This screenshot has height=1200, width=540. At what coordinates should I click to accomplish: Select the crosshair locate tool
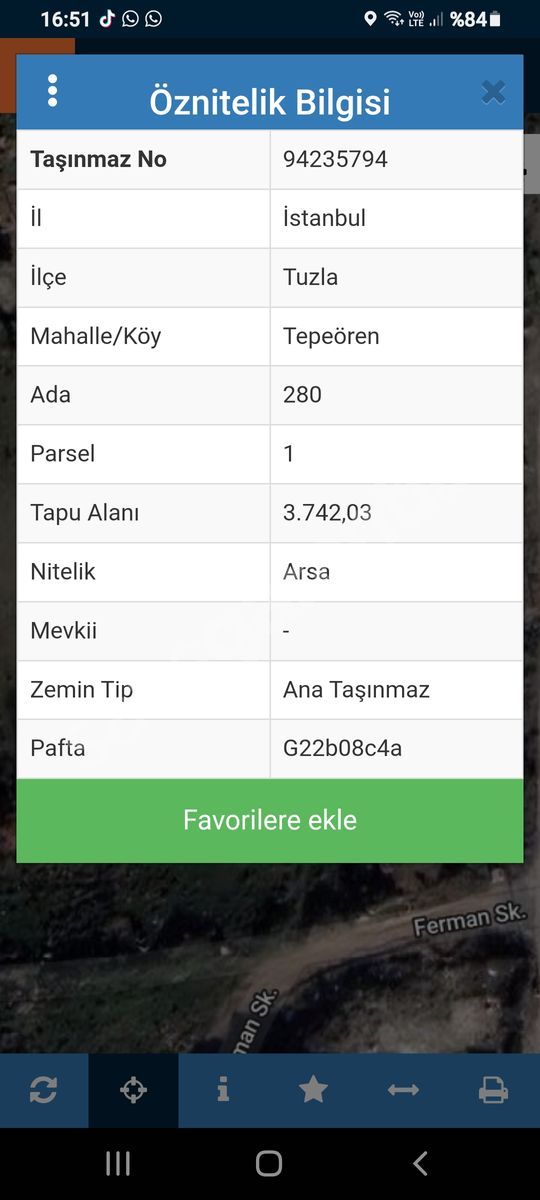coord(133,1091)
